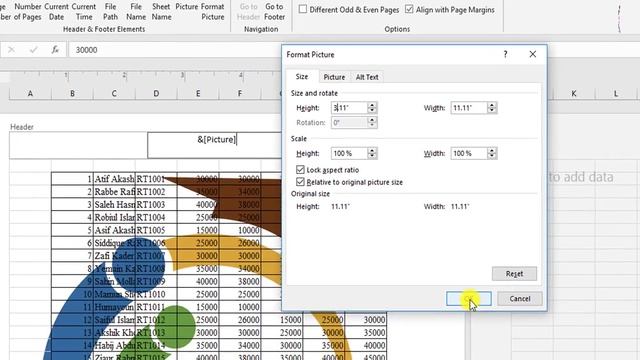This screenshot has height=360, width=640.
Task: Click the Picture ribbon button
Action: [x=187, y=7]
